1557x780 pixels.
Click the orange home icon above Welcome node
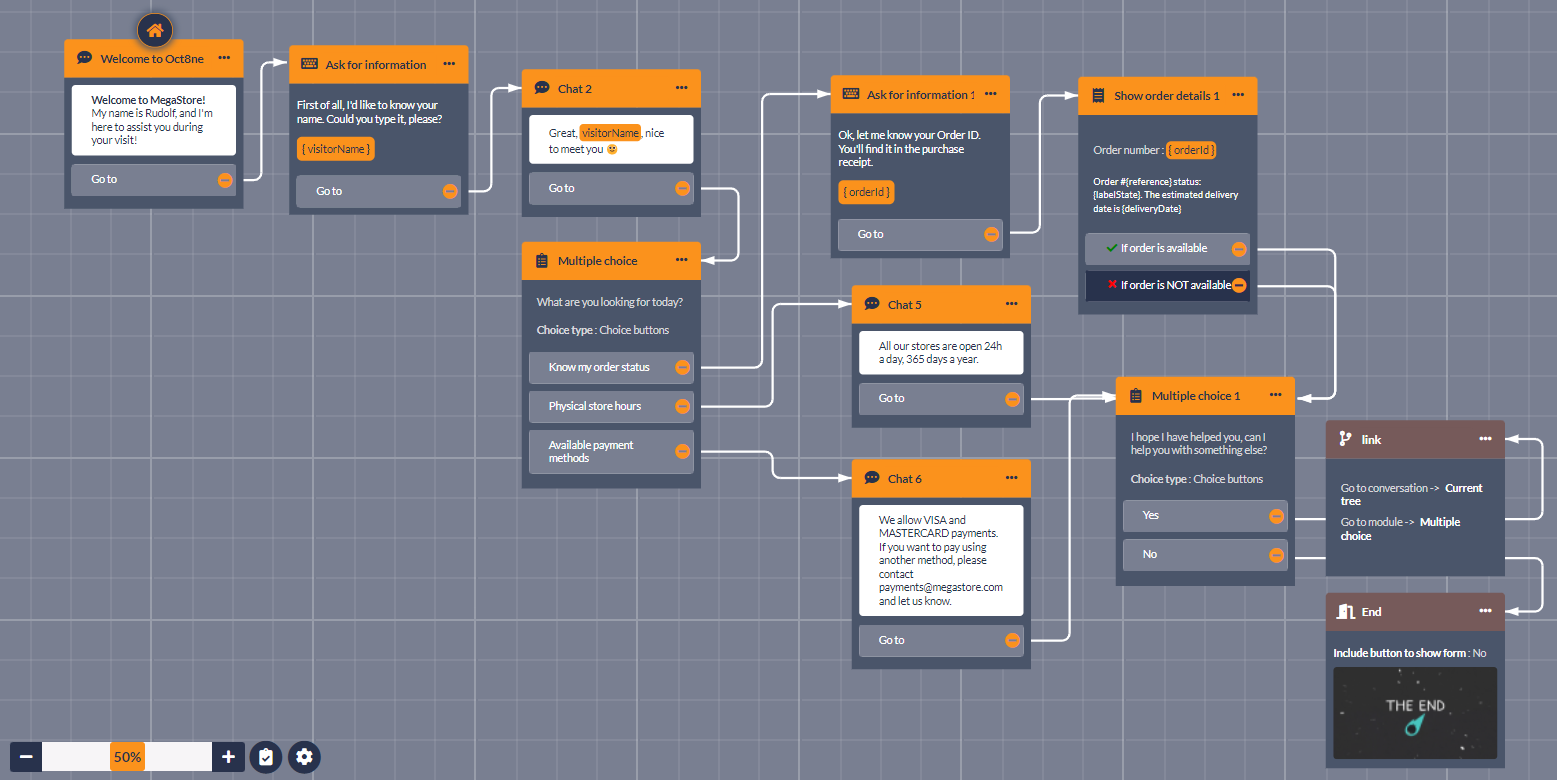(x=155, y=30)
